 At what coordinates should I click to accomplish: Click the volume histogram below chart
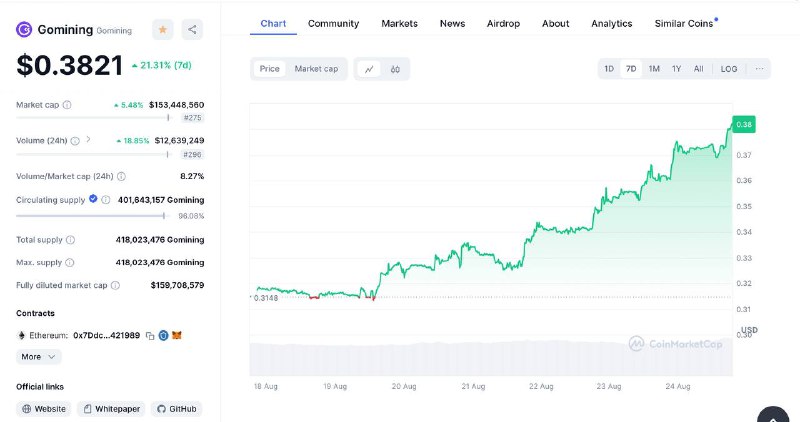pos(491,359)
